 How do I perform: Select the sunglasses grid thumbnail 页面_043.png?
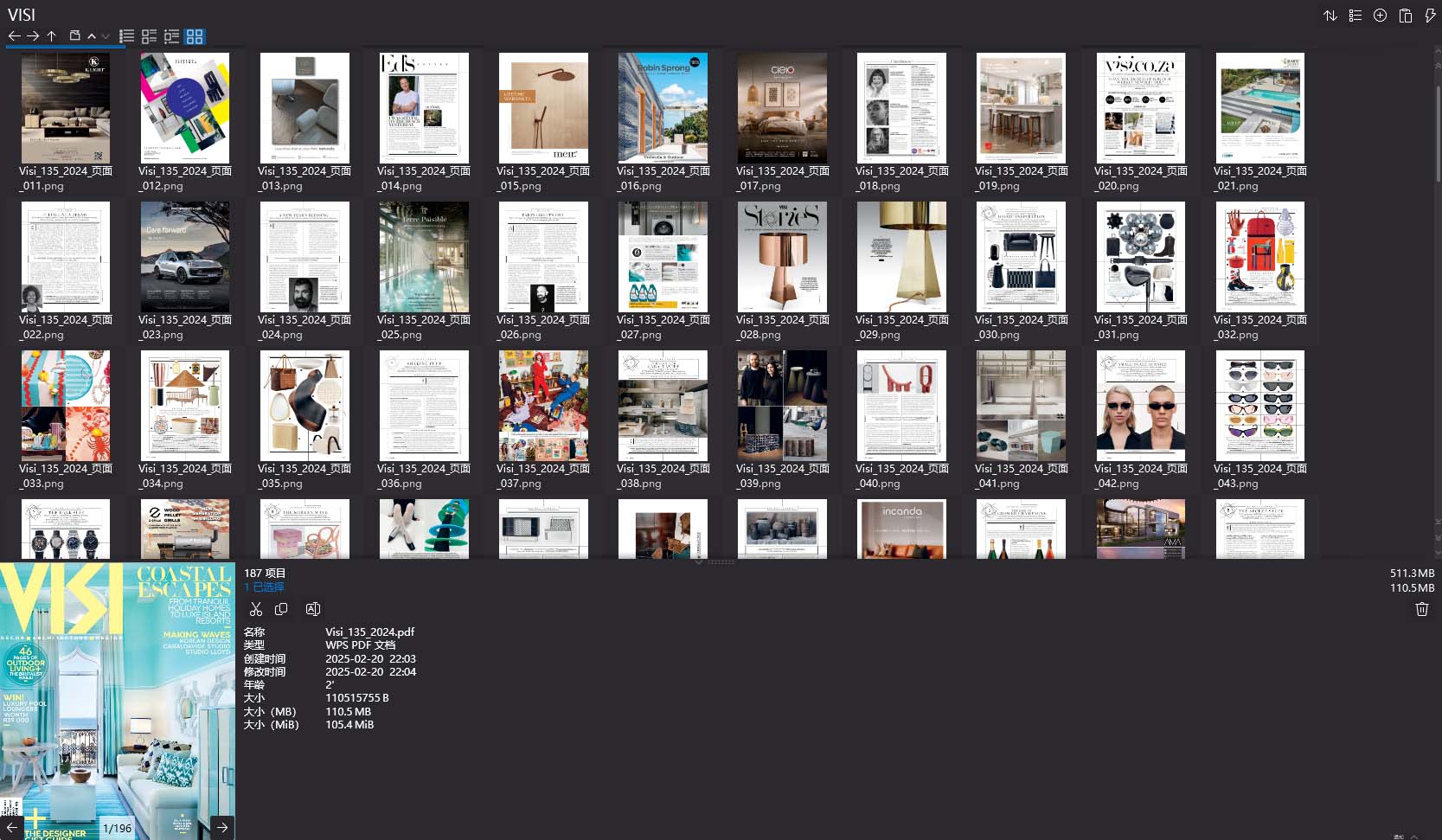[1260, 405]
